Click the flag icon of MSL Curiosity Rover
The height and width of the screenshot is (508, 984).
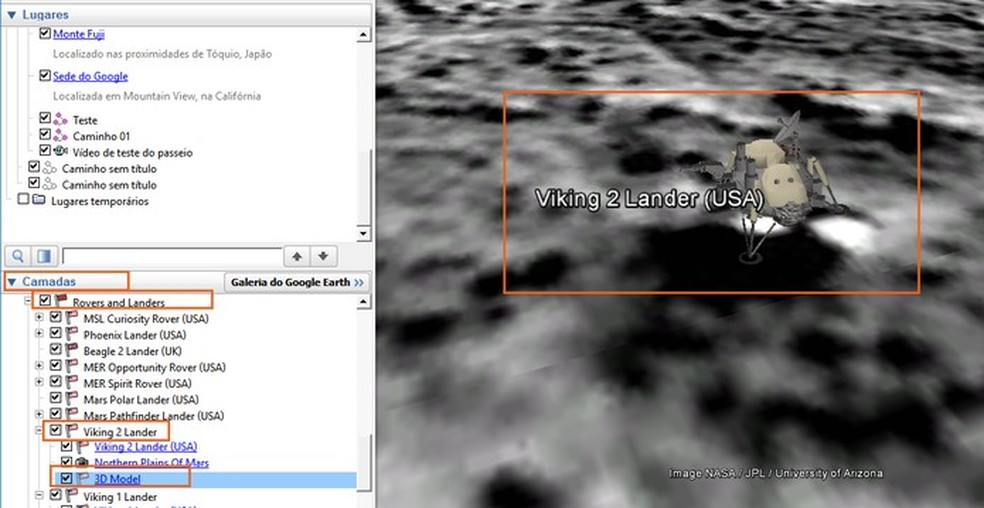(x=72, y=318)
